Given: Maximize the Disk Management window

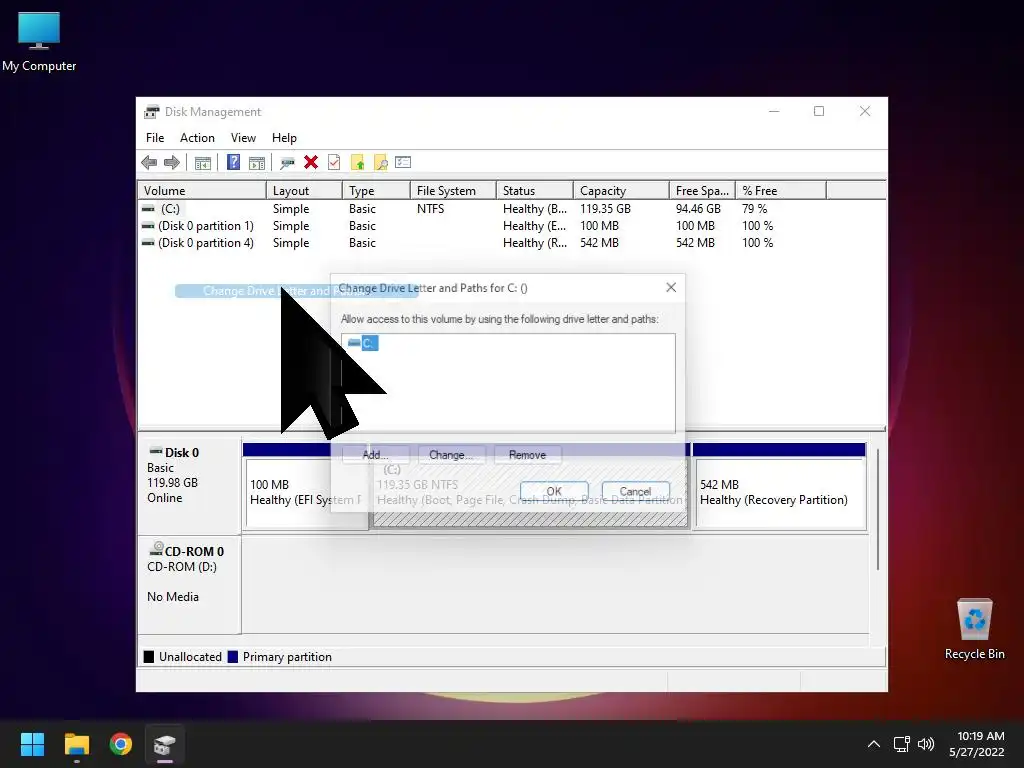Looking at the screenshot, I should pyautogui.click(x=819, y=112).
